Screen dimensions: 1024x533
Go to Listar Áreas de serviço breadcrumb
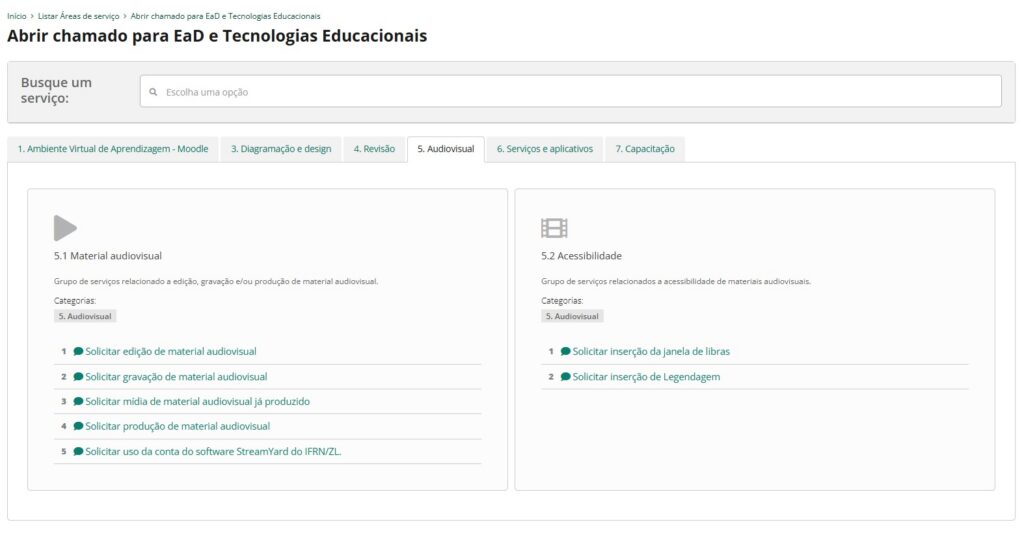78,16
